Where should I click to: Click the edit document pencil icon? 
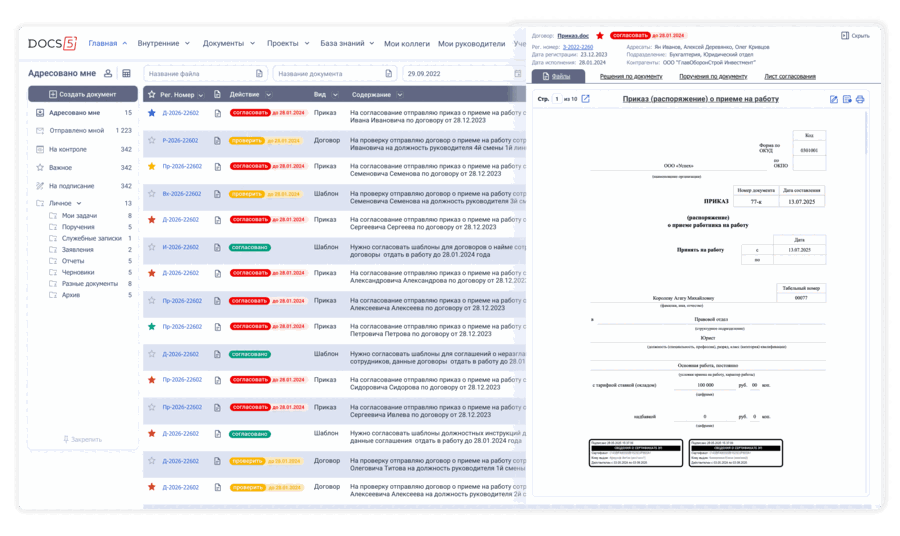coord(833,99)
